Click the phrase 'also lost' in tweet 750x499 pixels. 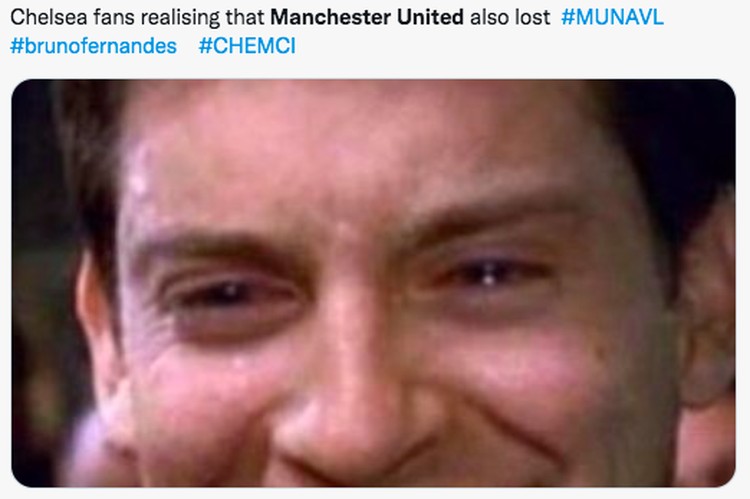(510, 17)
